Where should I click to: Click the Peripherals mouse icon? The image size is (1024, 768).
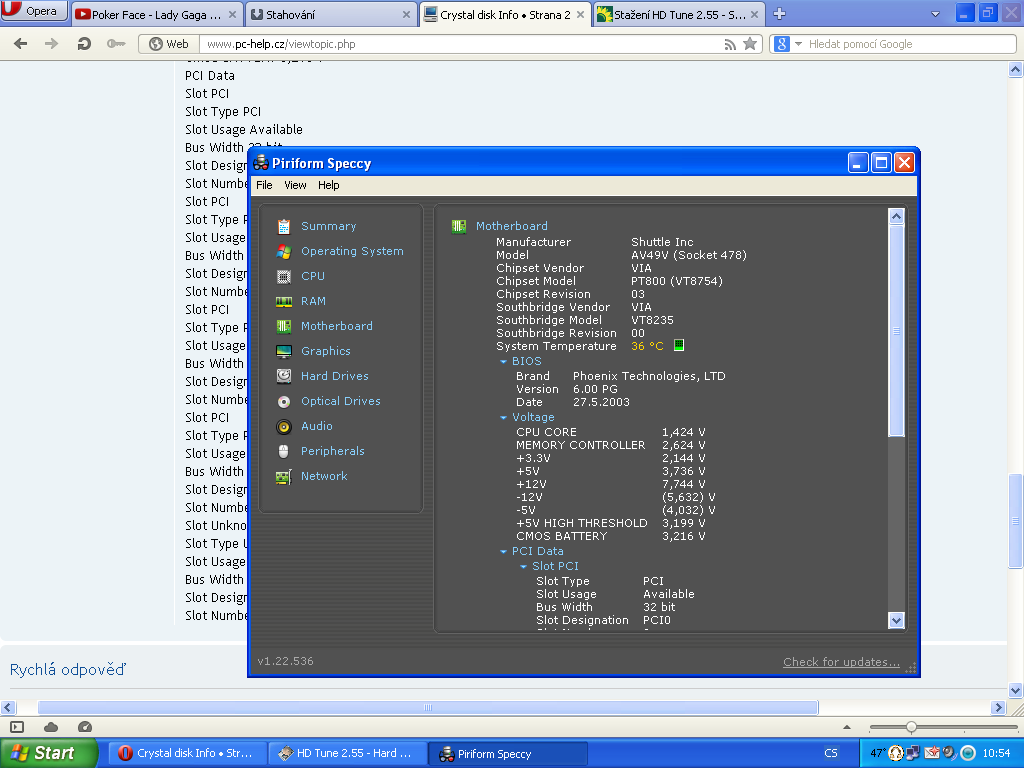[283, 451]
